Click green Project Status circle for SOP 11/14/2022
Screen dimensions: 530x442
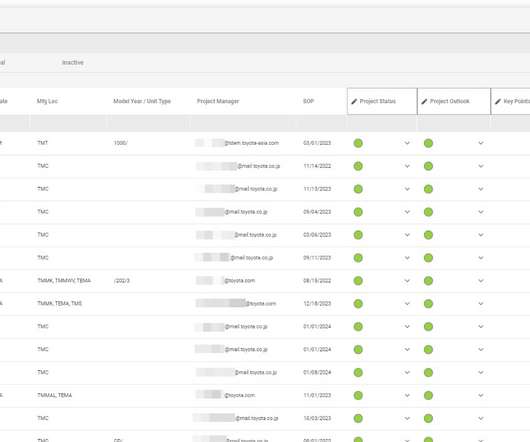[358, 166]
